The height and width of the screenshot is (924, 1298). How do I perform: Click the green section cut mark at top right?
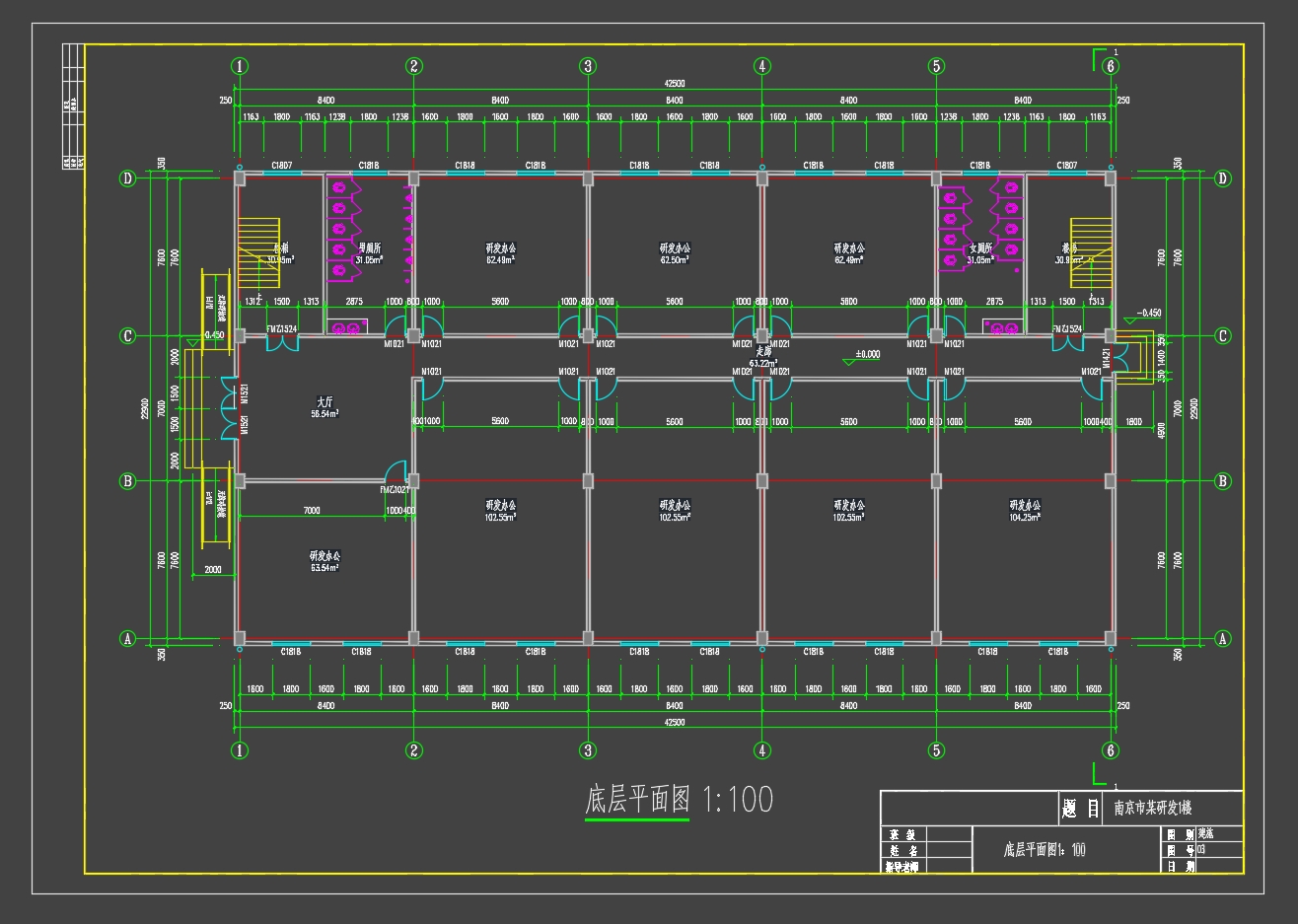pos(1100,57)
